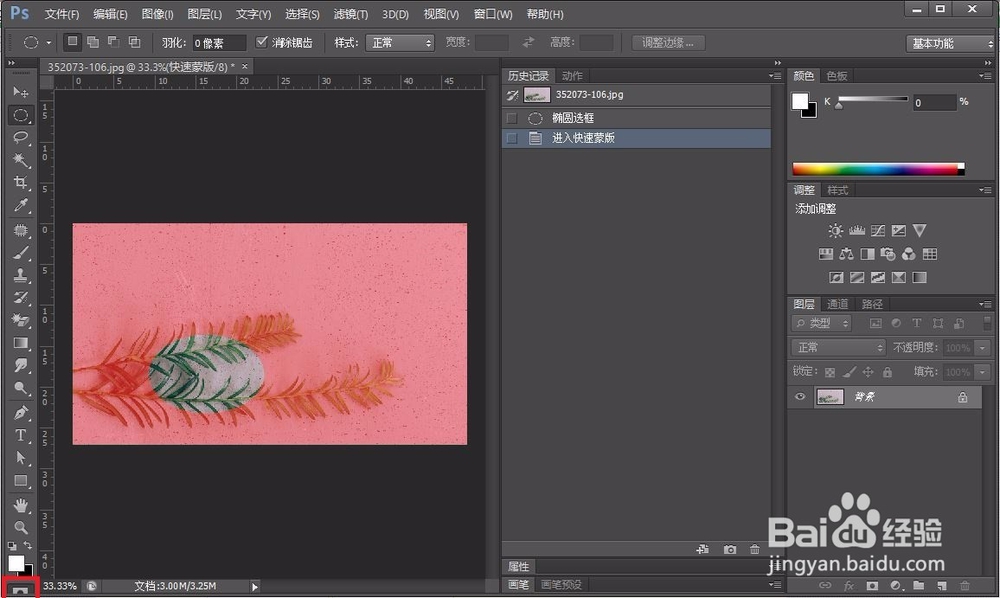Toggle the 消除锯齿 anti-alias checkbox

tap(261, 42)
